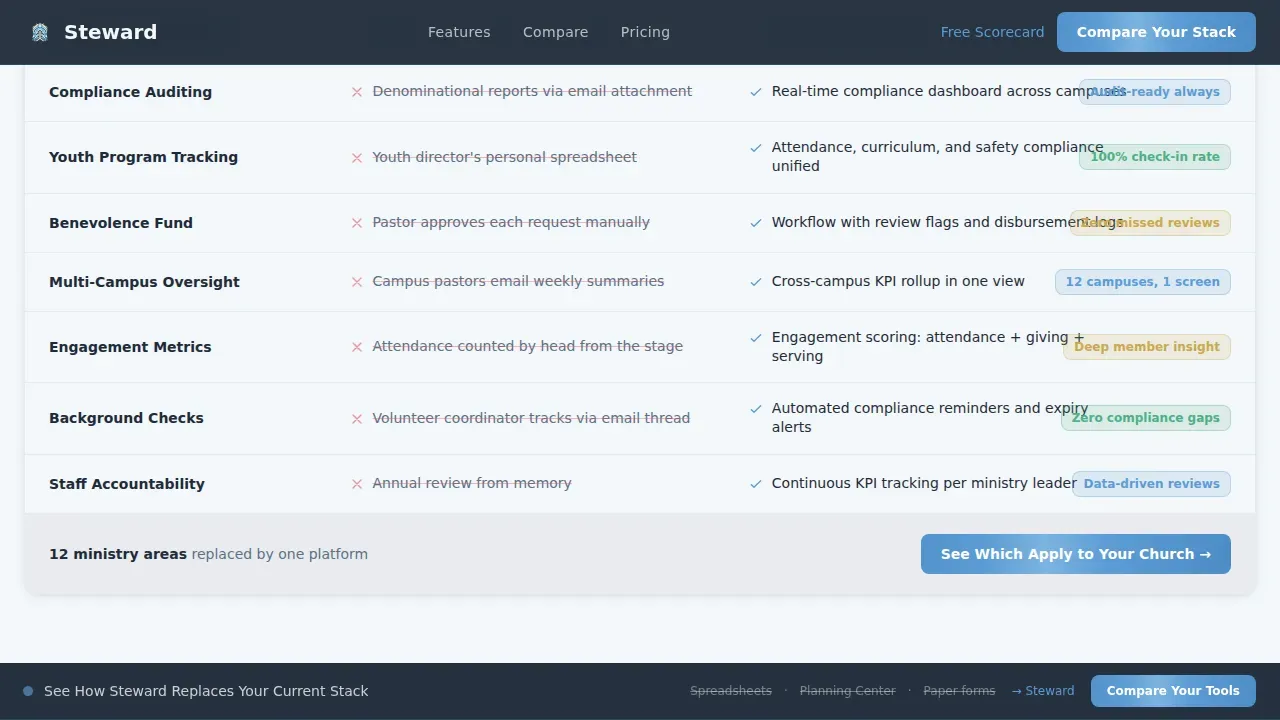
Task: Click Denominational reports via email attachment text
Action: [532, 91]
